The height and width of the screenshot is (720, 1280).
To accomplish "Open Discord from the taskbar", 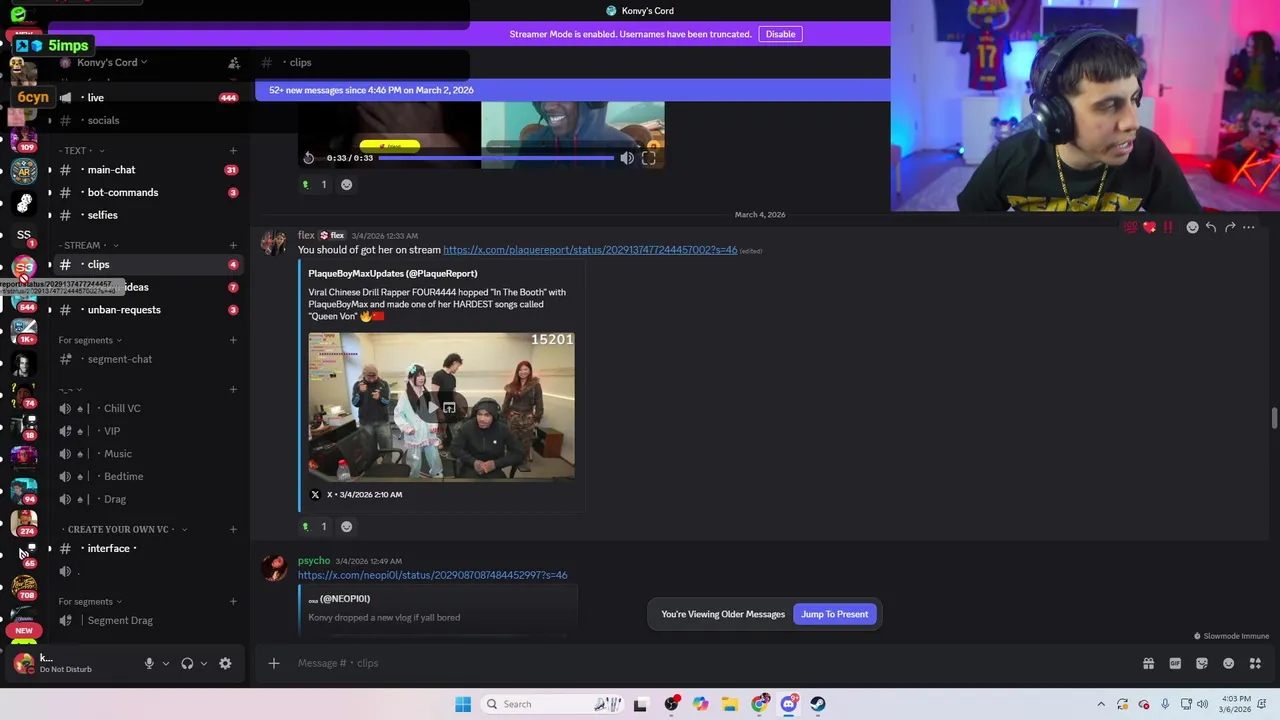I will [x=789, y=704].
